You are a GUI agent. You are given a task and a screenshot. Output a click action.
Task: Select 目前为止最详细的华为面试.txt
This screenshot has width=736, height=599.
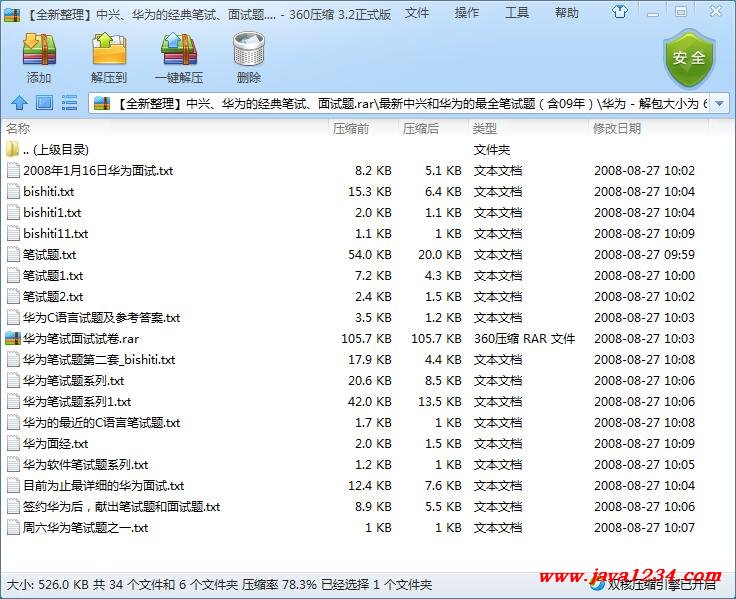click(103, 485)
